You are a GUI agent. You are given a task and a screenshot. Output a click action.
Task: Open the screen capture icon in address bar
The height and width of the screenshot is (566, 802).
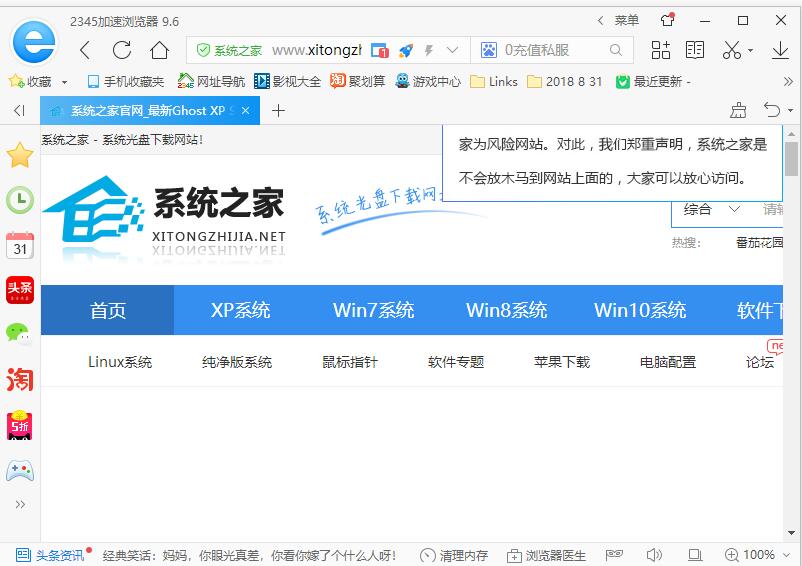pos(380,50)
